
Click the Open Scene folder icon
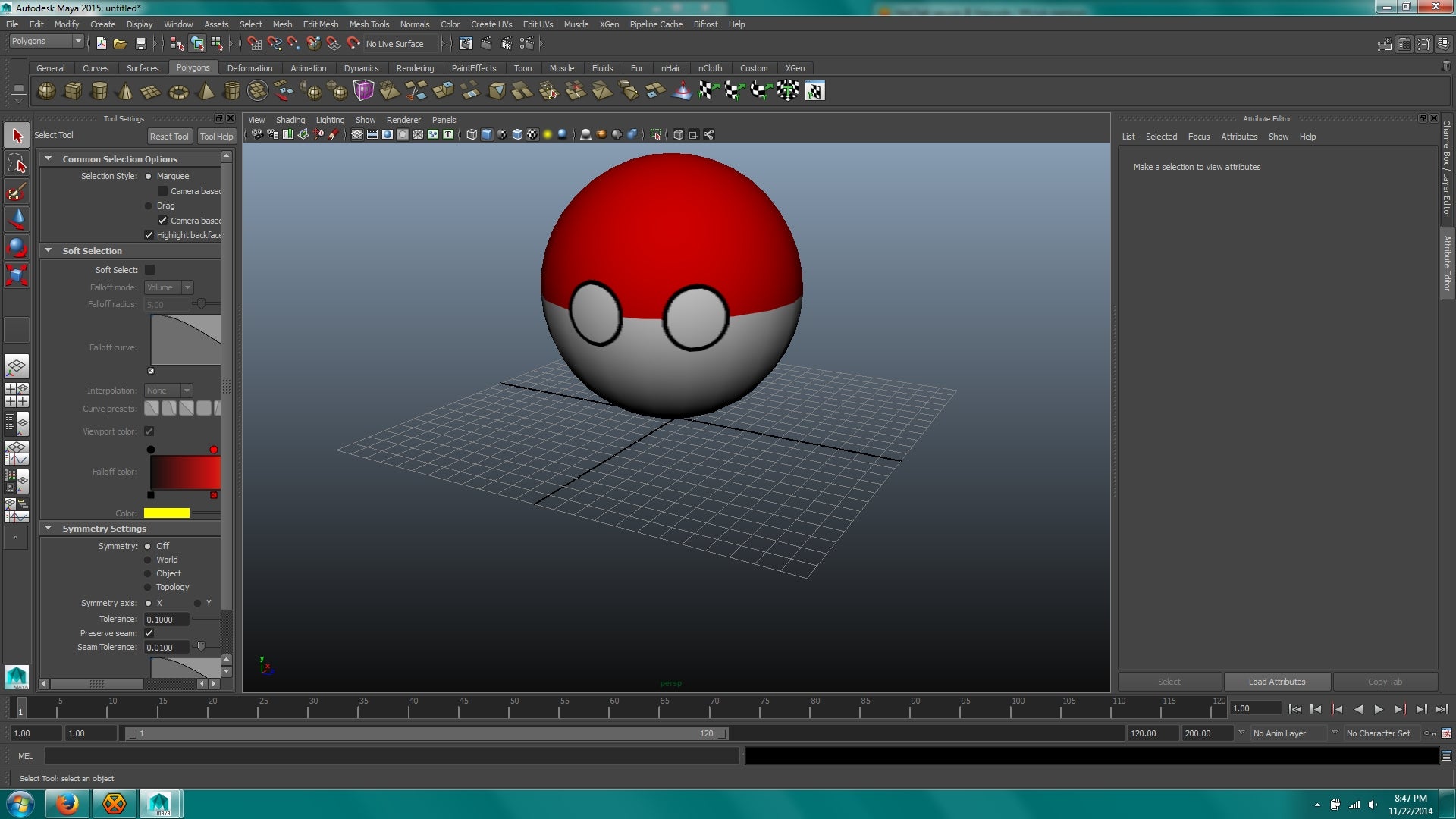(x=120, y=44)
